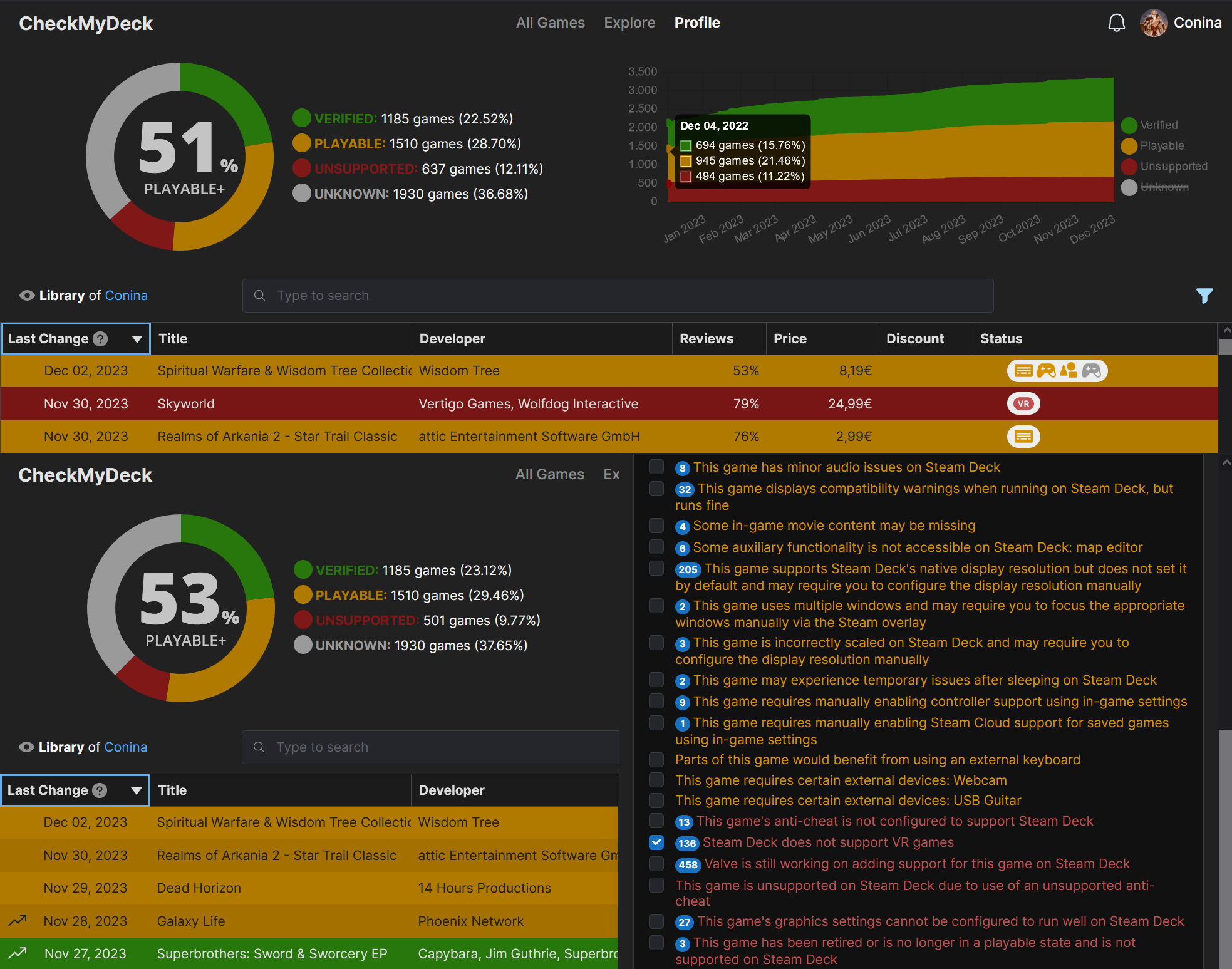Enable the external devices Webcam filter checkbox
The image size is (1232, 969).
click(x=656, y=780)
